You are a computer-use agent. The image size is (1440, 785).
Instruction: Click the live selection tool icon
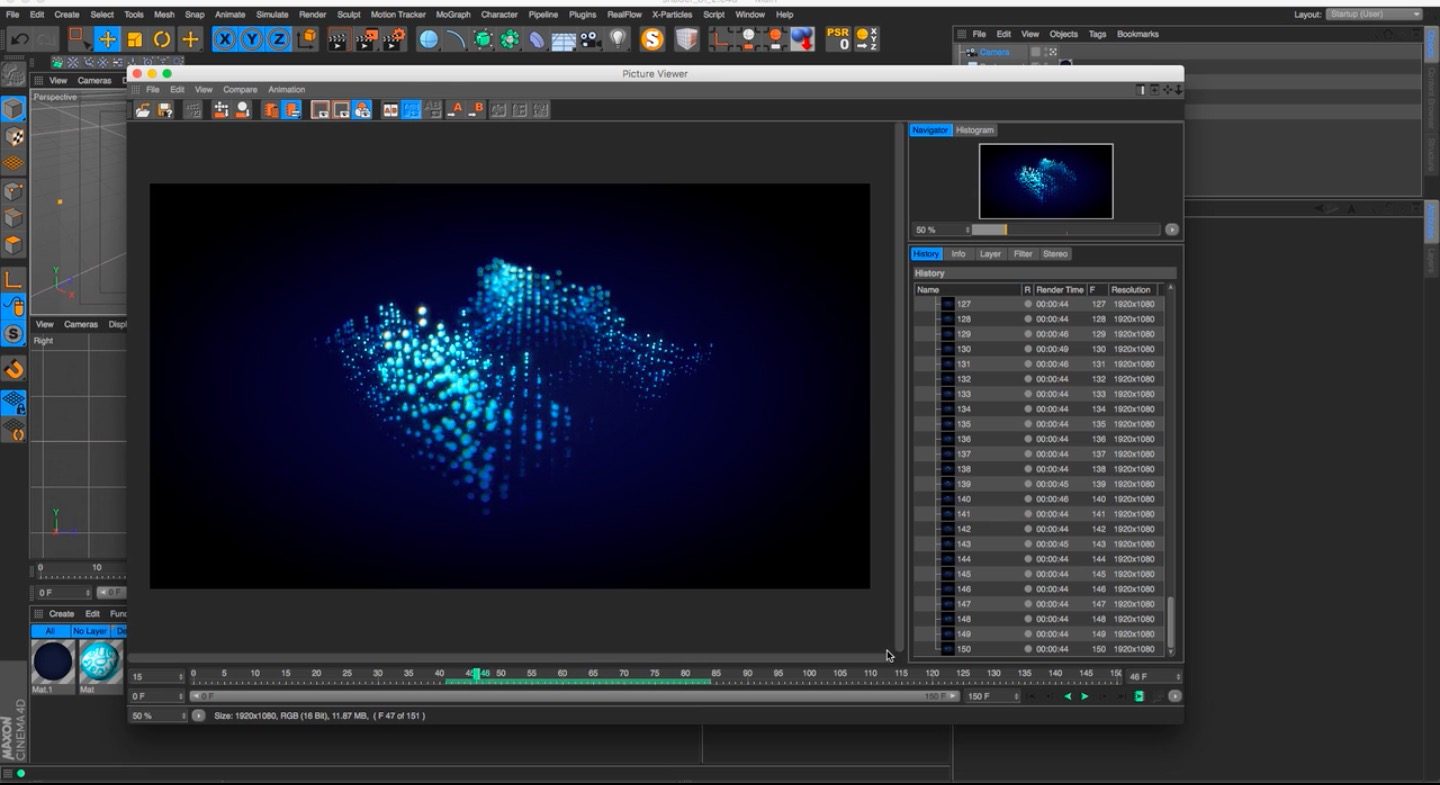tap(79, 39)
